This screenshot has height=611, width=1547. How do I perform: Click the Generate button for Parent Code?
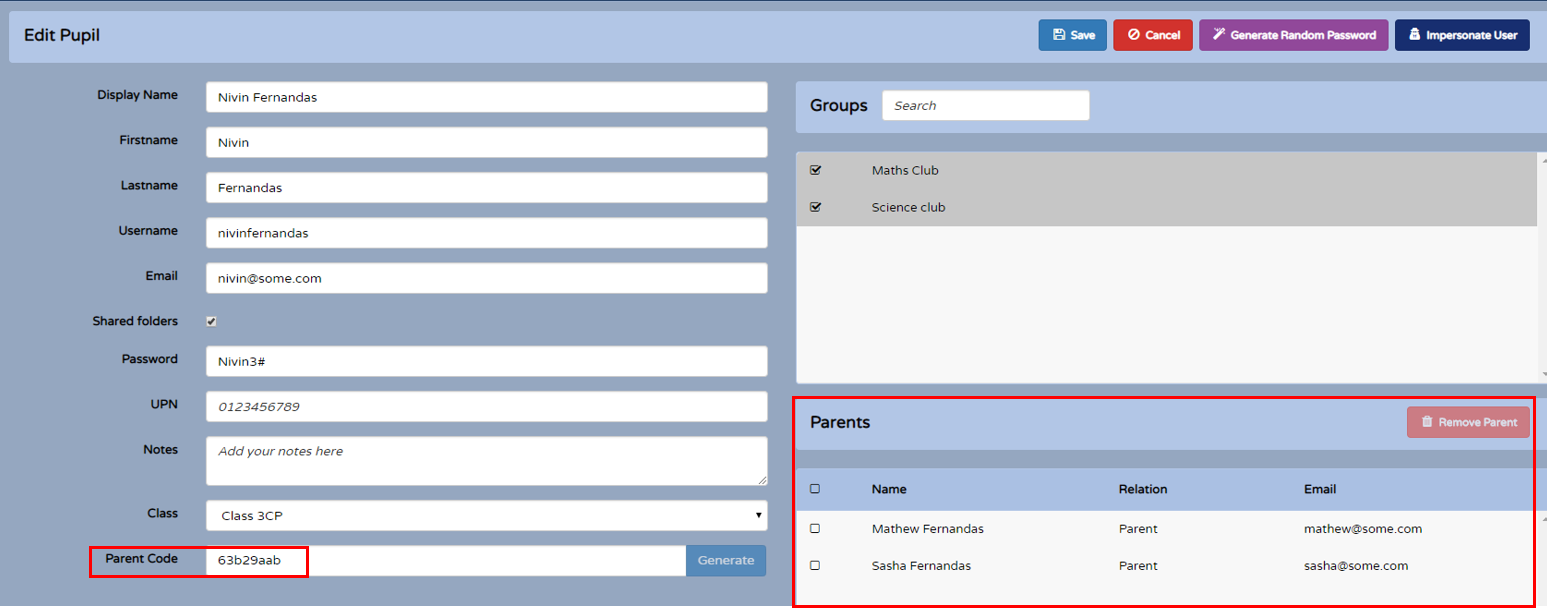[x=726, y=560]
